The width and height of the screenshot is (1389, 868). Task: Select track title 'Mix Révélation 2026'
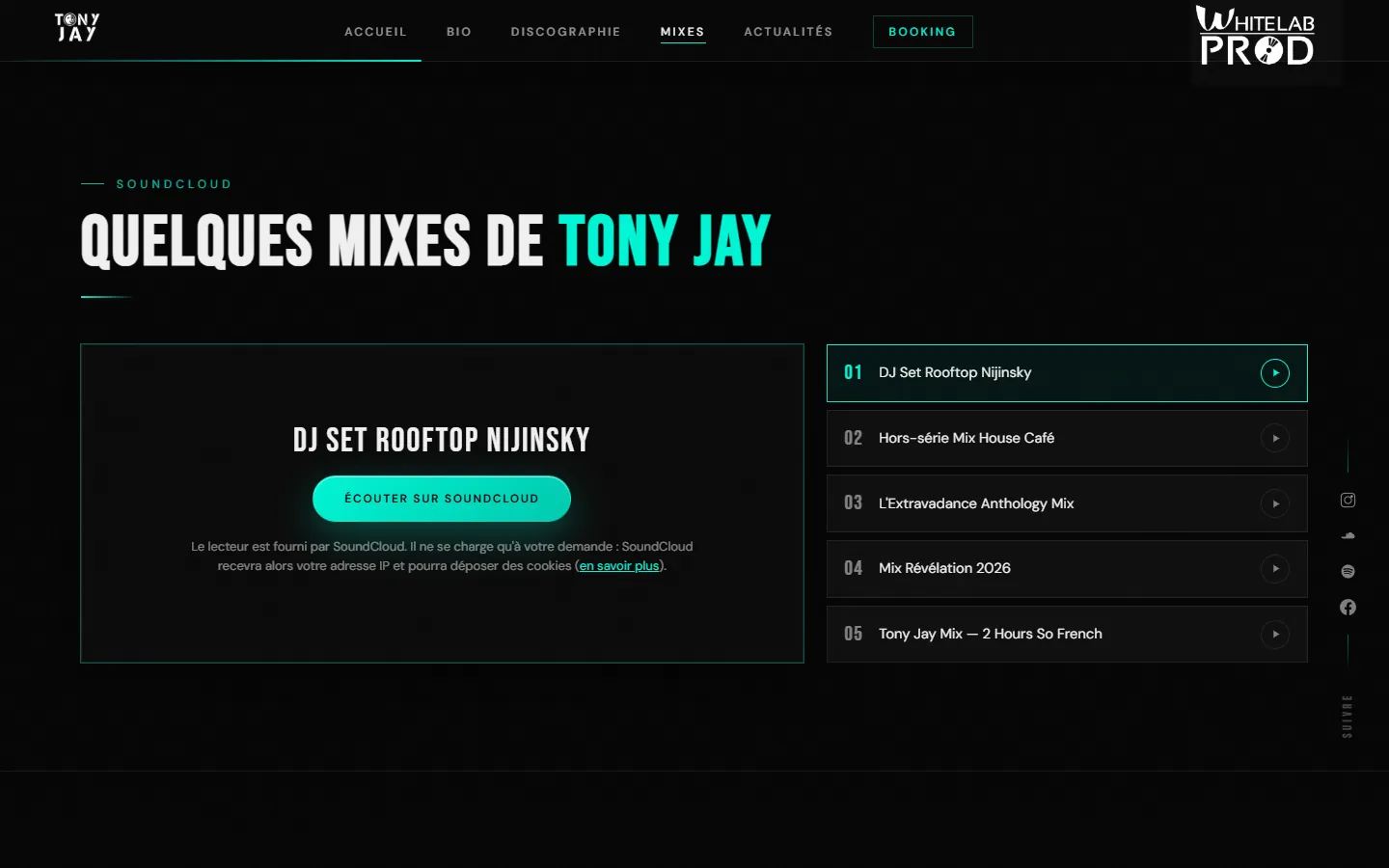pos(944,568)
